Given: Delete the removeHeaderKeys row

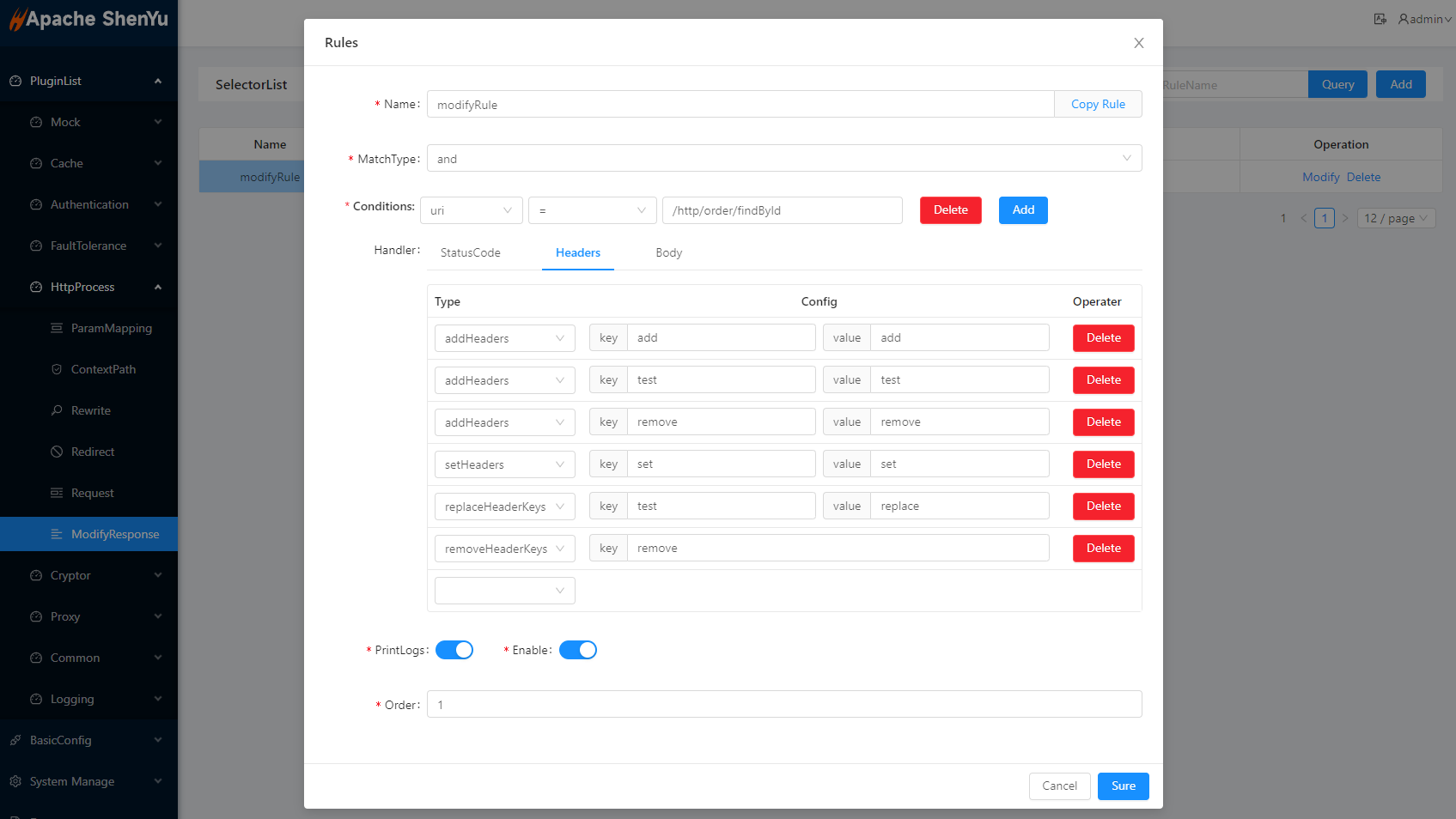Looking at the screenshot, I should pyautogui.click(x=1103, y=548).
